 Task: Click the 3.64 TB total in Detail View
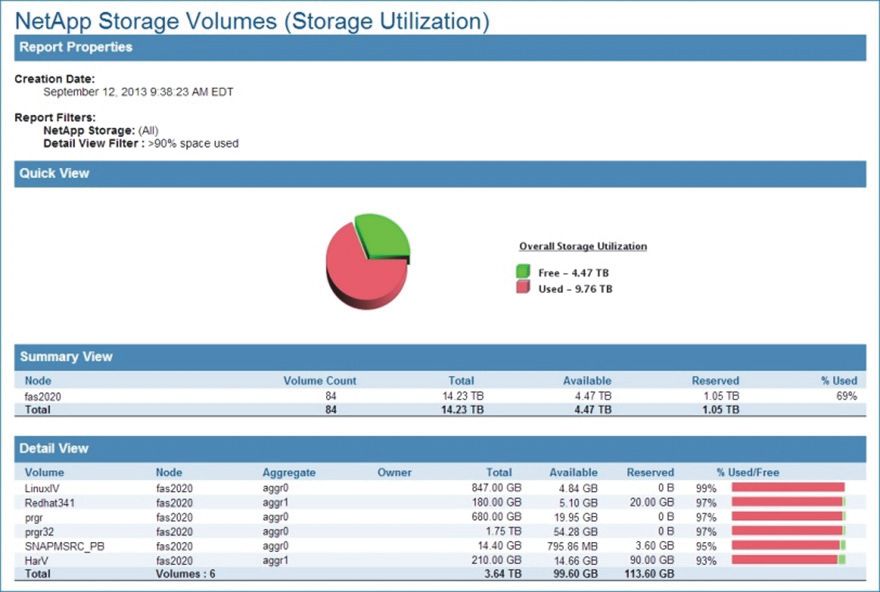tap(503, 574)
